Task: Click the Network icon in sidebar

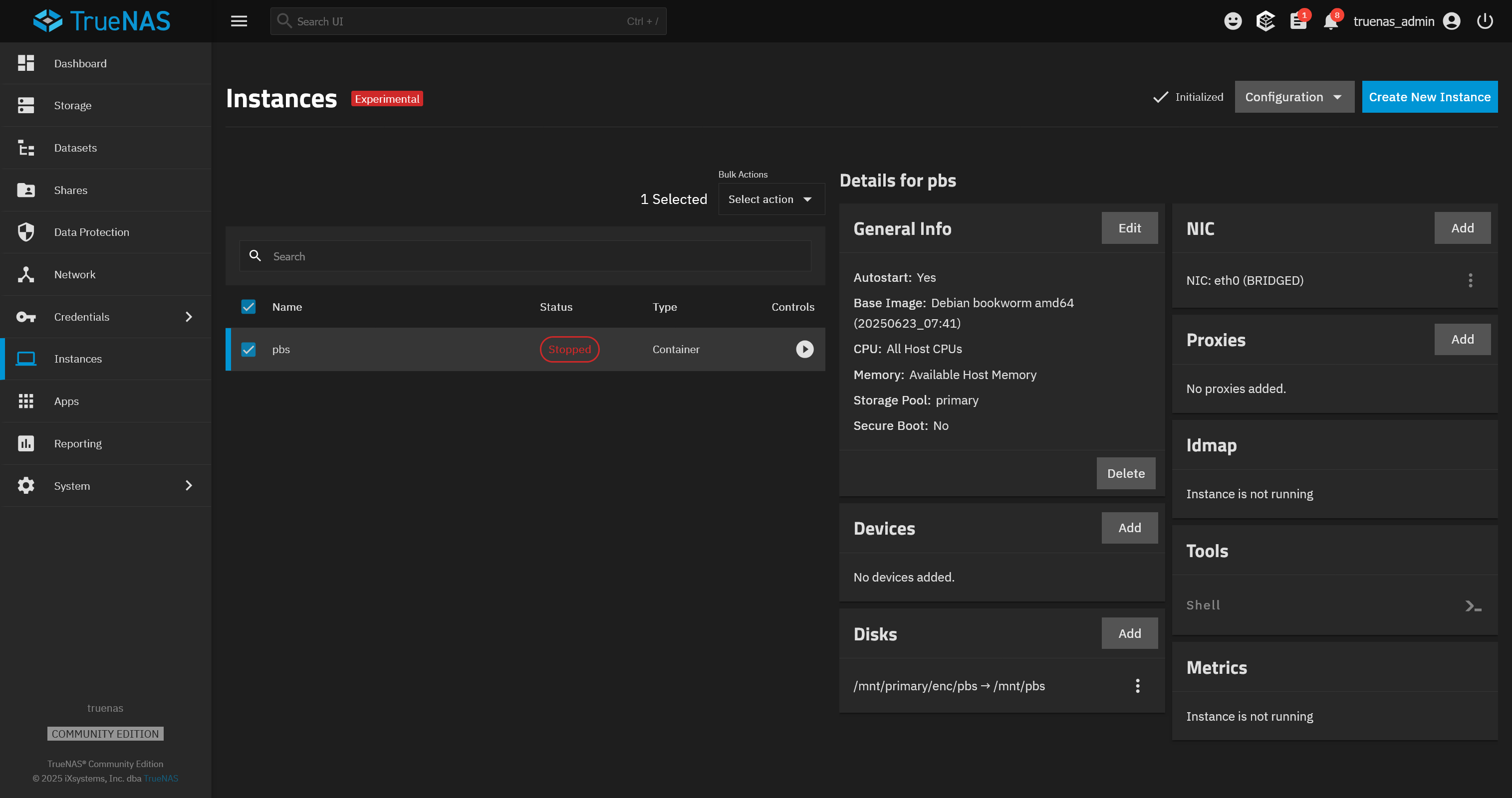Action: tap(26, 275)
